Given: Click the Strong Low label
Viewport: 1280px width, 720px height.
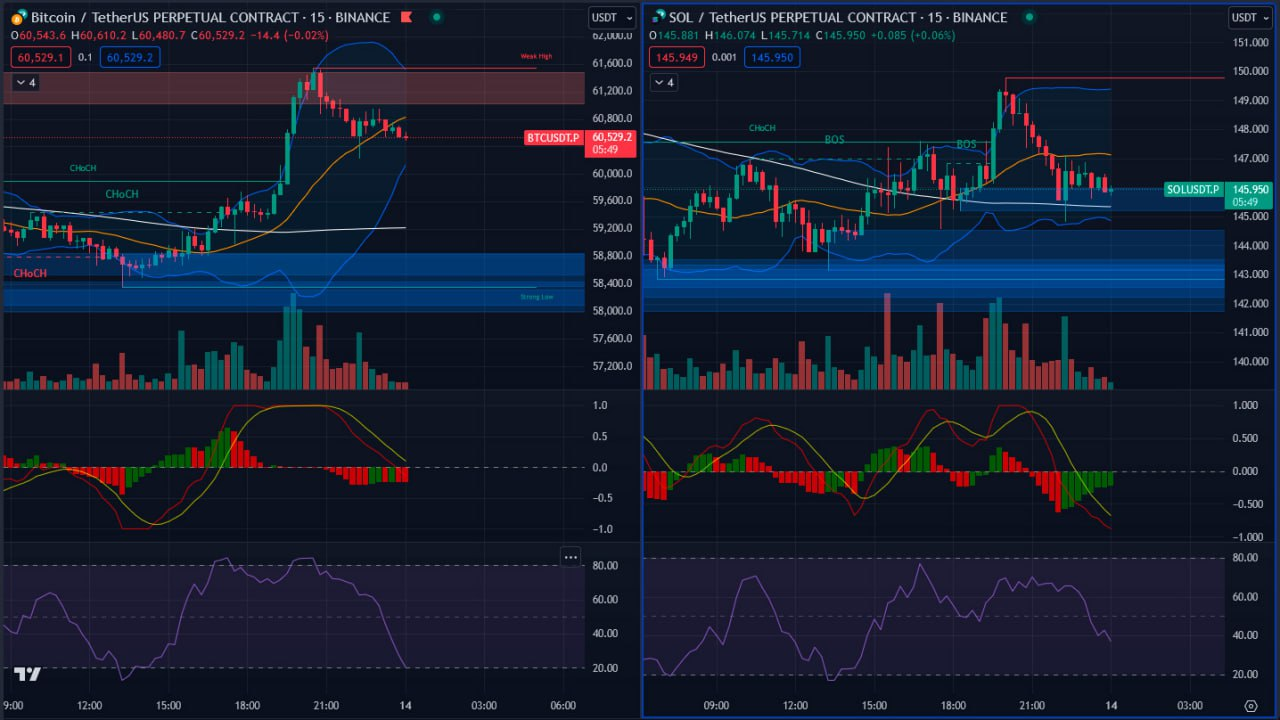Looking at the screenshot, I should (536, 297).
